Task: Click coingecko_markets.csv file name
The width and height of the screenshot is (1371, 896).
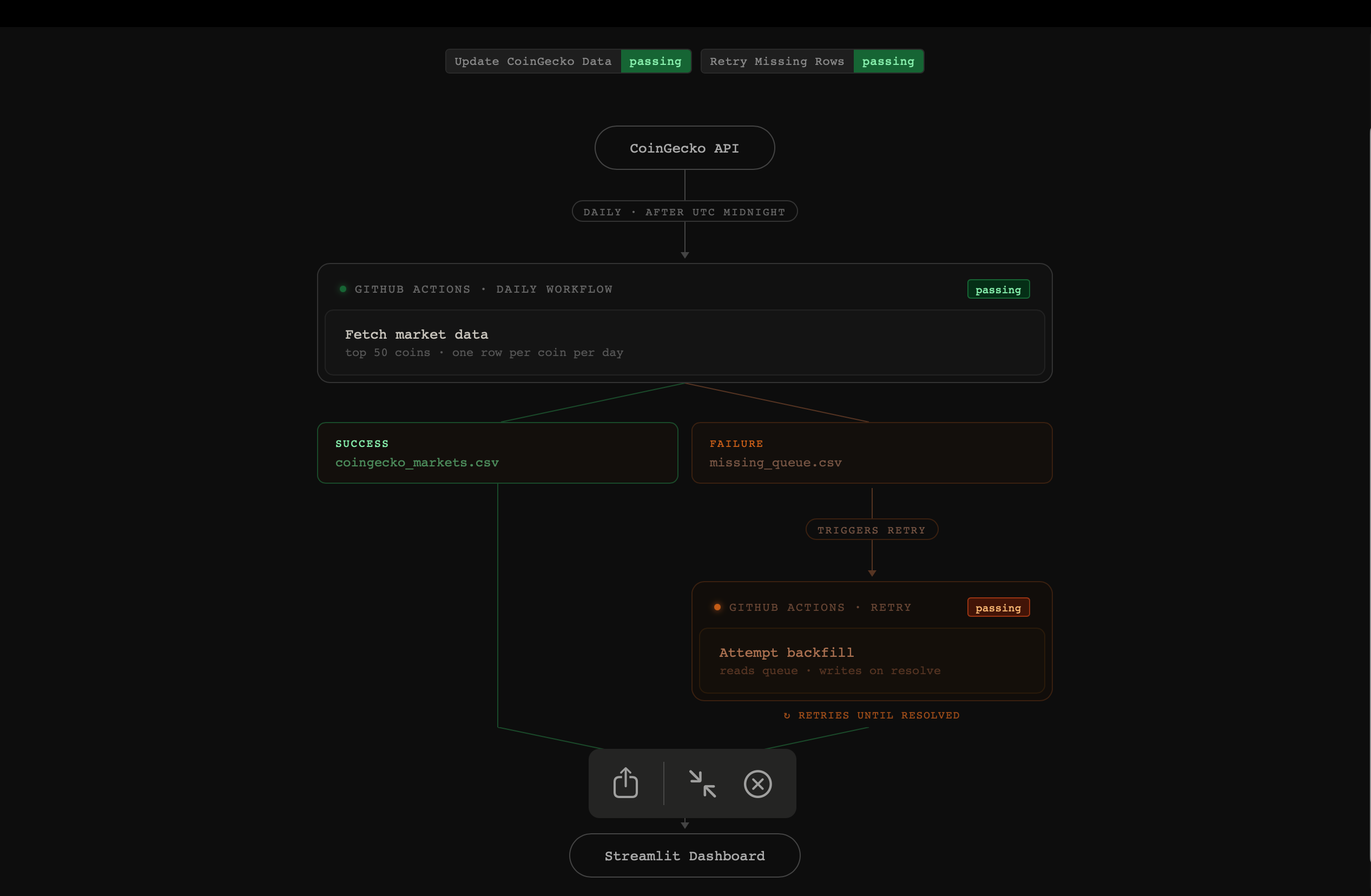Action: 417,463
